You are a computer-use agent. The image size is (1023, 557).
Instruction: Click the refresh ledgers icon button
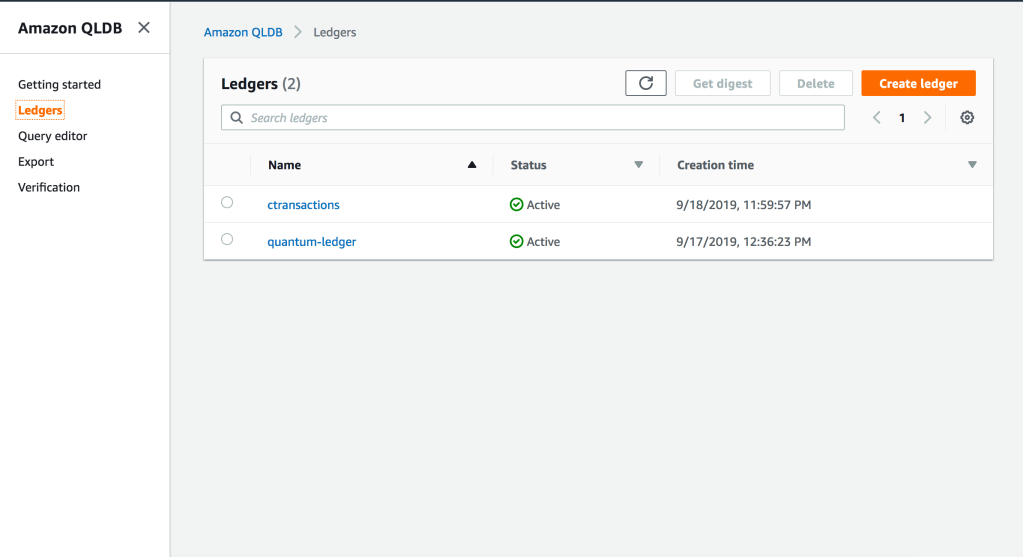(x=646, y=84)
